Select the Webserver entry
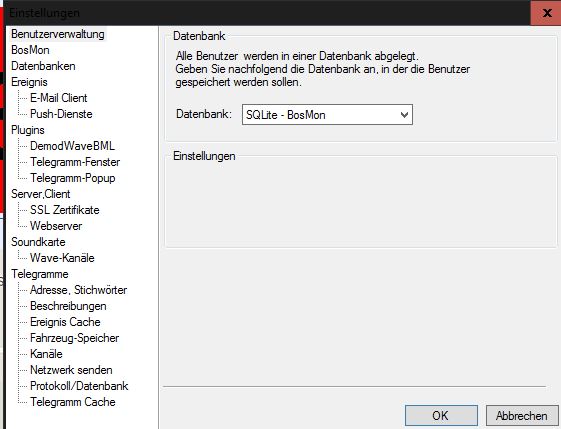The image size is (561, 429). (56, 226)
